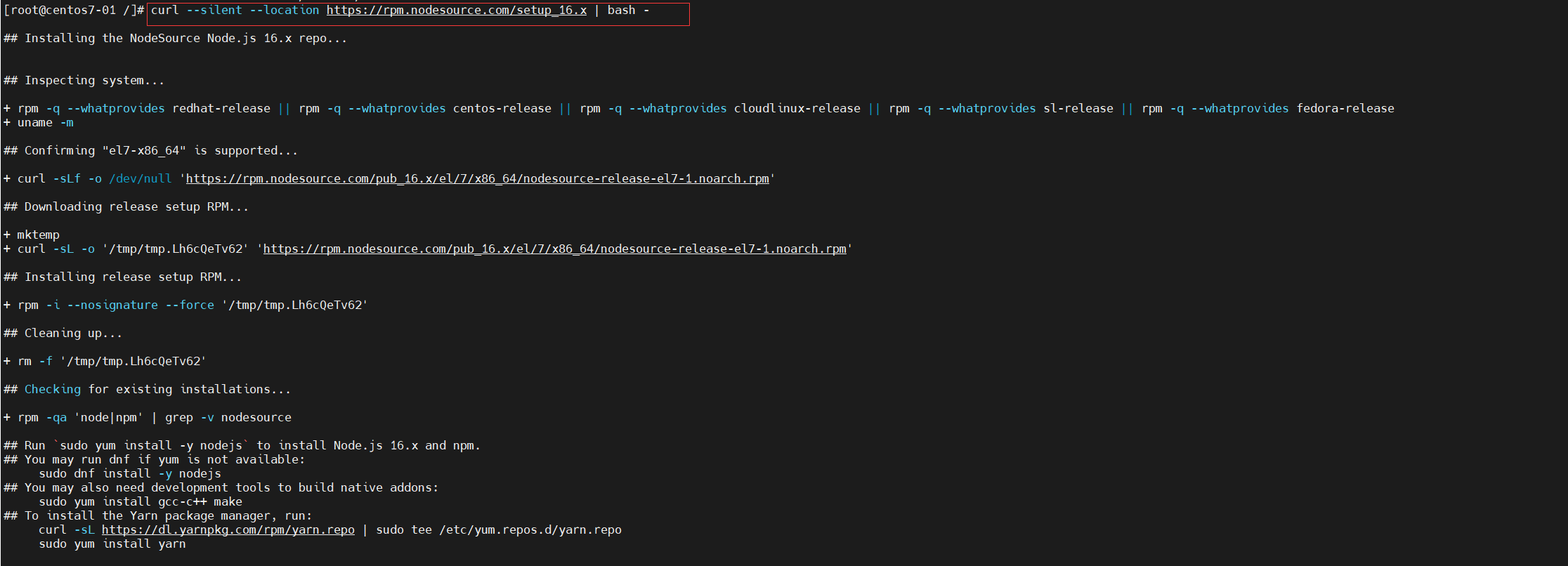This screenshot has width=1568, height=566.
Task: Click the /etc/yum.repos.d/yarn.repo path
Action: (530, 530)
